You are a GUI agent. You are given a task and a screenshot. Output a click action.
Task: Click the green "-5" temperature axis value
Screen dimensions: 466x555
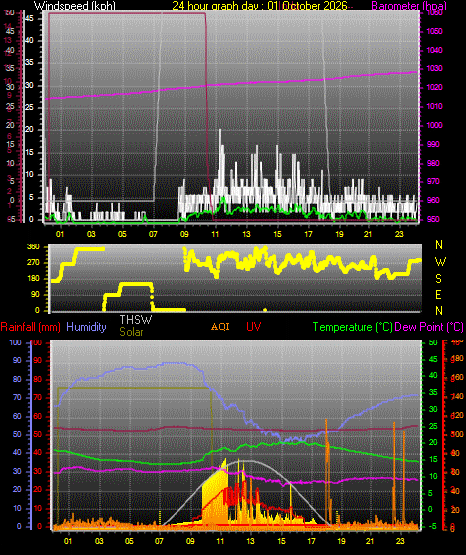pos(432,526)
